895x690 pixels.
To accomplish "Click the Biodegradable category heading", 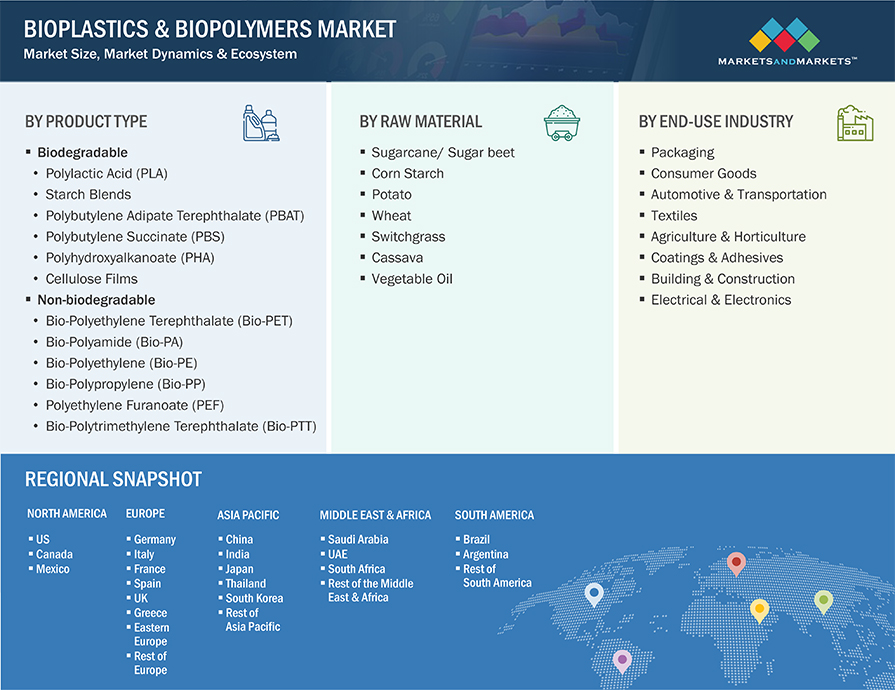I will coord(82,153).
